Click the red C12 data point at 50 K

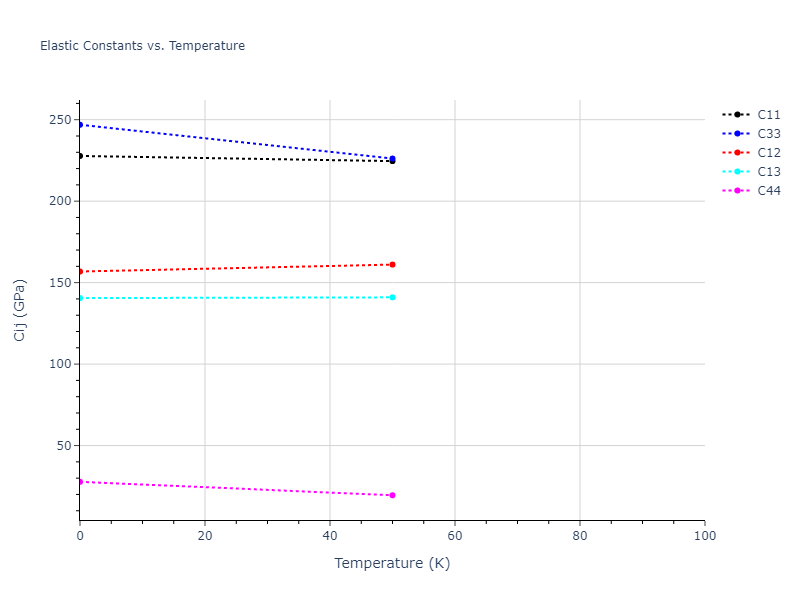[x=392, y=265]
